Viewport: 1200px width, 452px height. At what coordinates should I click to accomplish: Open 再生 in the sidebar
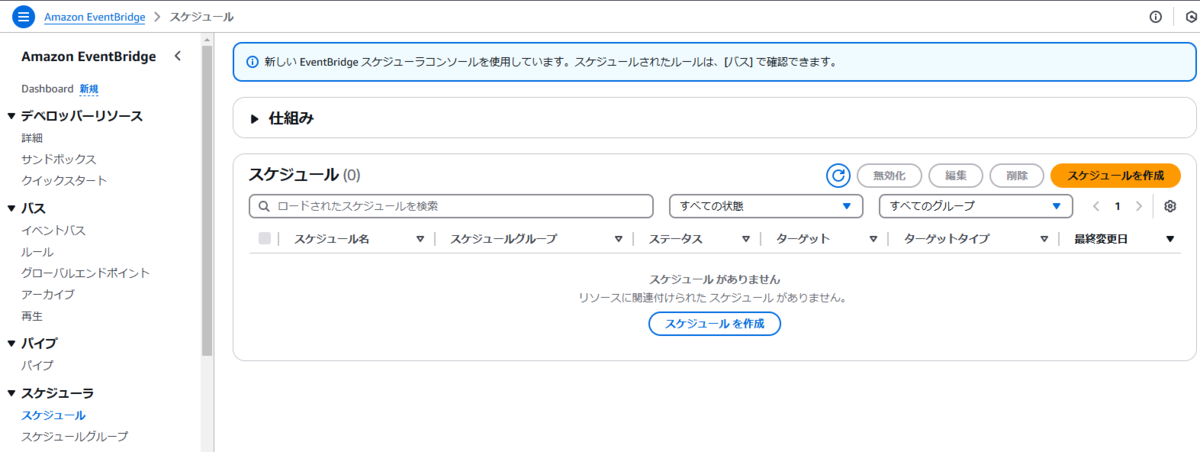[32, 316]
